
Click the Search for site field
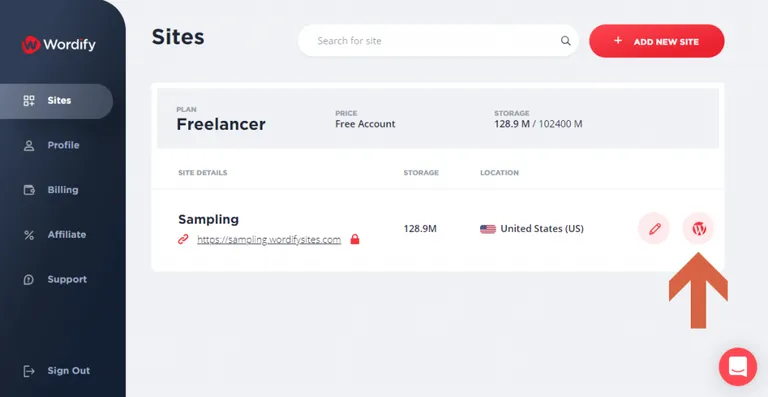(438, 41)
